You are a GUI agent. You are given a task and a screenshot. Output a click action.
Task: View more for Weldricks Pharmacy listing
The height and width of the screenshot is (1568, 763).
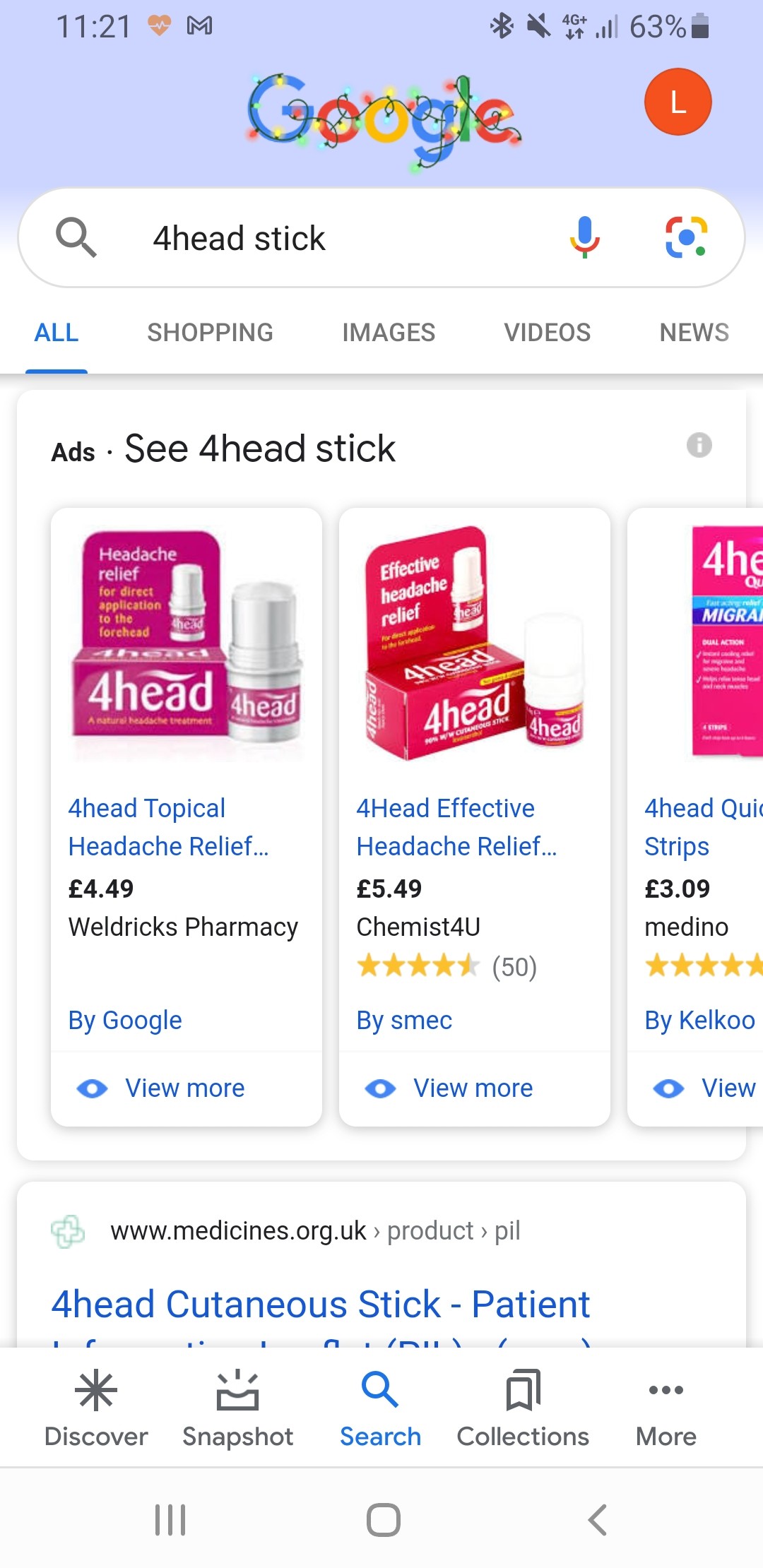point(185,1088)
